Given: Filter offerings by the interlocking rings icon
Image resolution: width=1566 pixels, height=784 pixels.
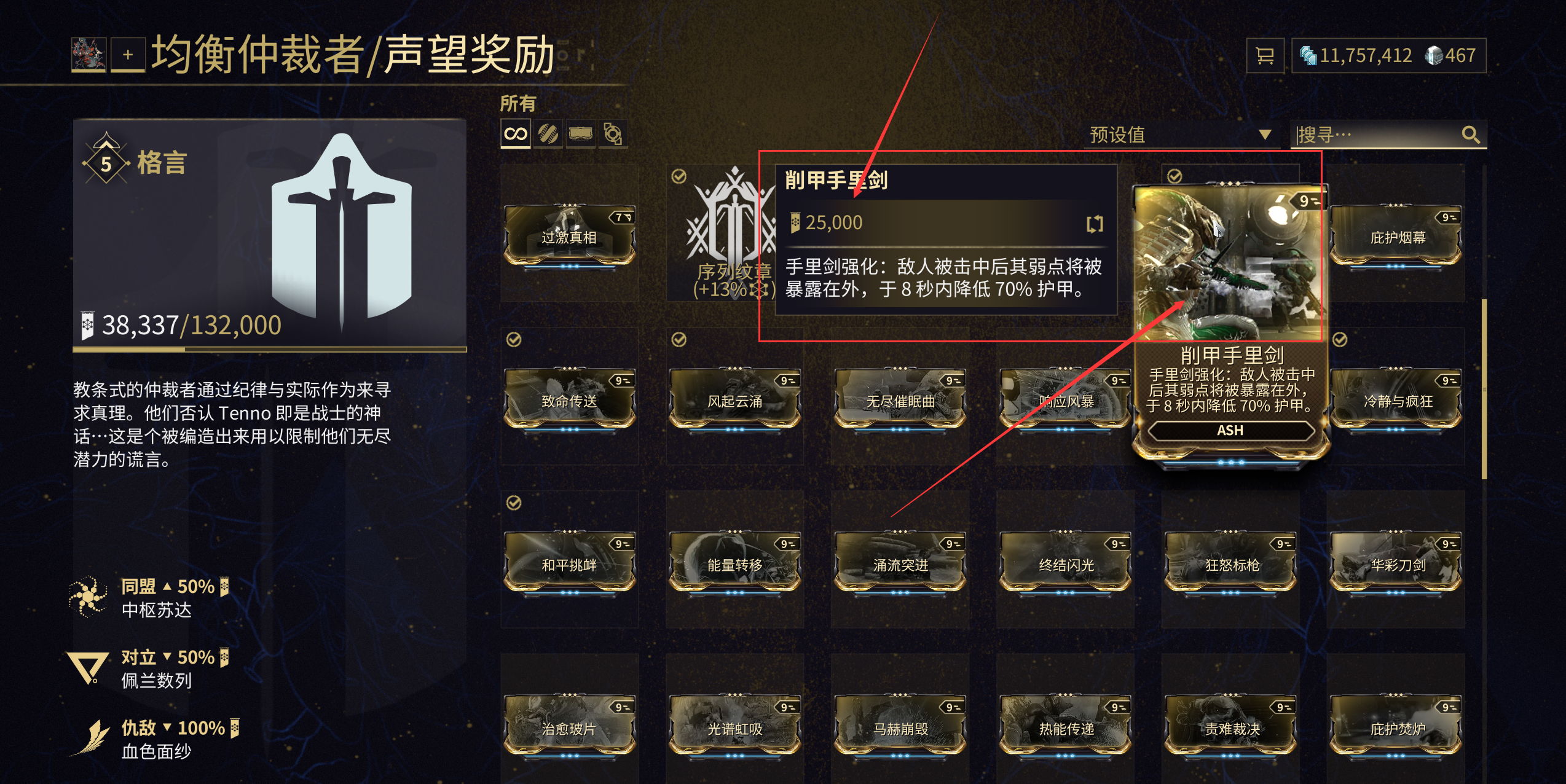Looking at the screenshot, I should click(x=612, y=134).
